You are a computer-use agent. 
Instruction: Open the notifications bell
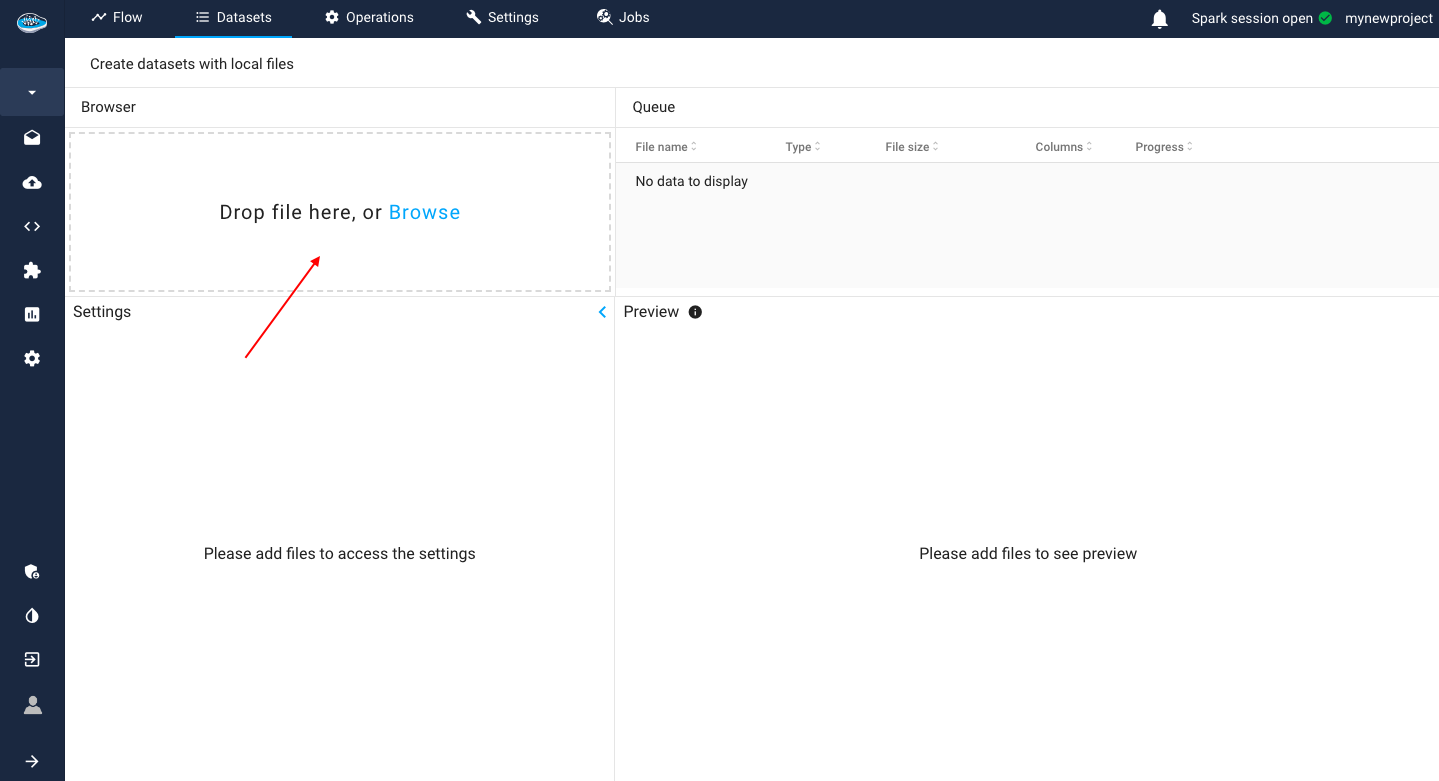pos(1160,19)
